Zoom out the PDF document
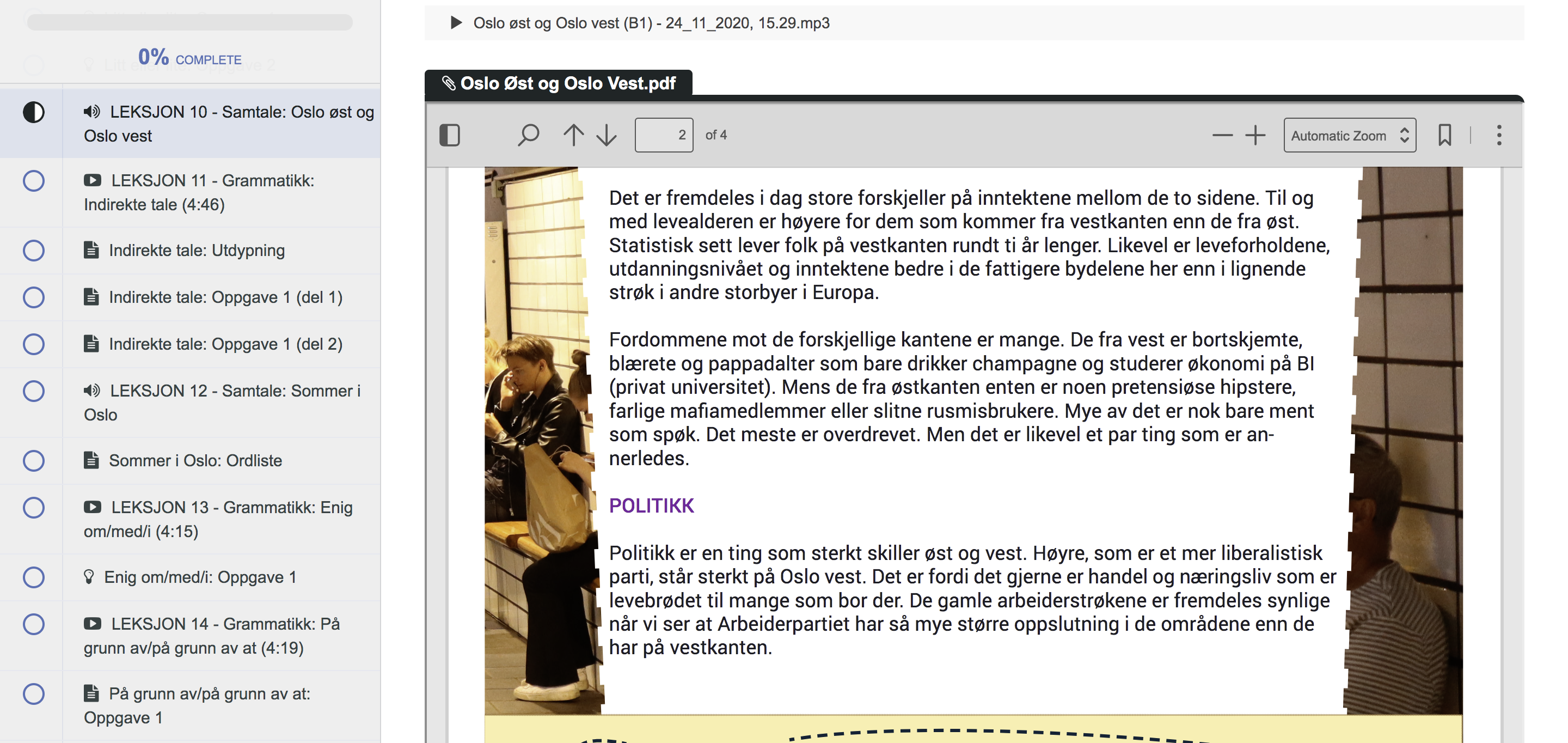1568x743 pixels. tap(1222, 135)
